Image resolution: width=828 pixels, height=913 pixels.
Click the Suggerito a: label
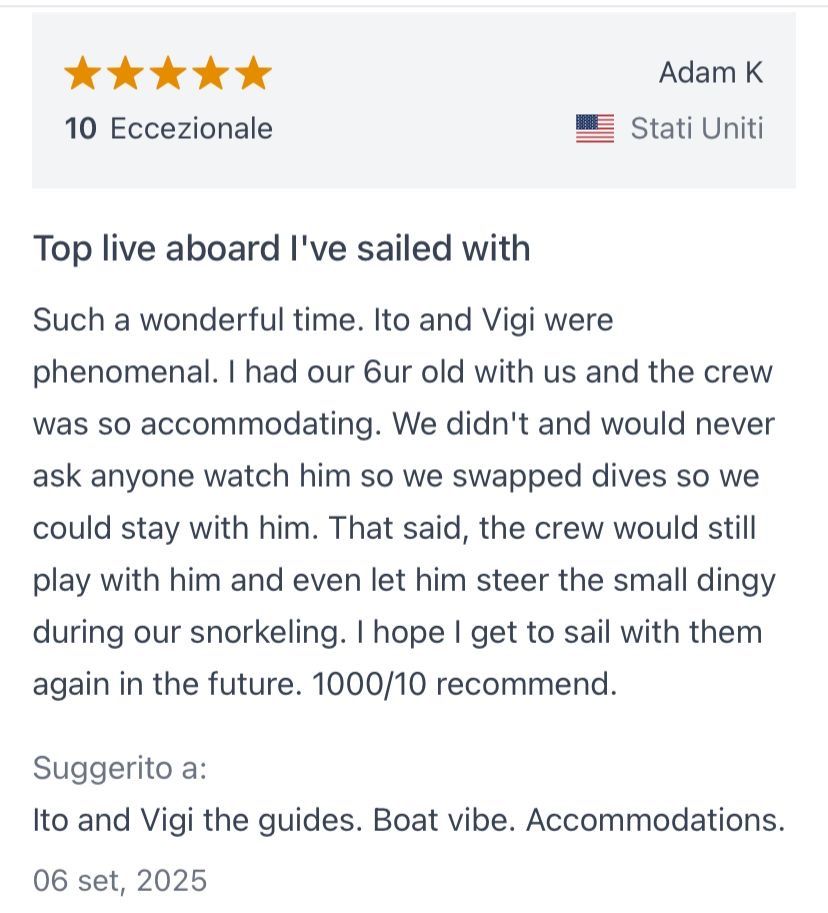tap(120, 768)
